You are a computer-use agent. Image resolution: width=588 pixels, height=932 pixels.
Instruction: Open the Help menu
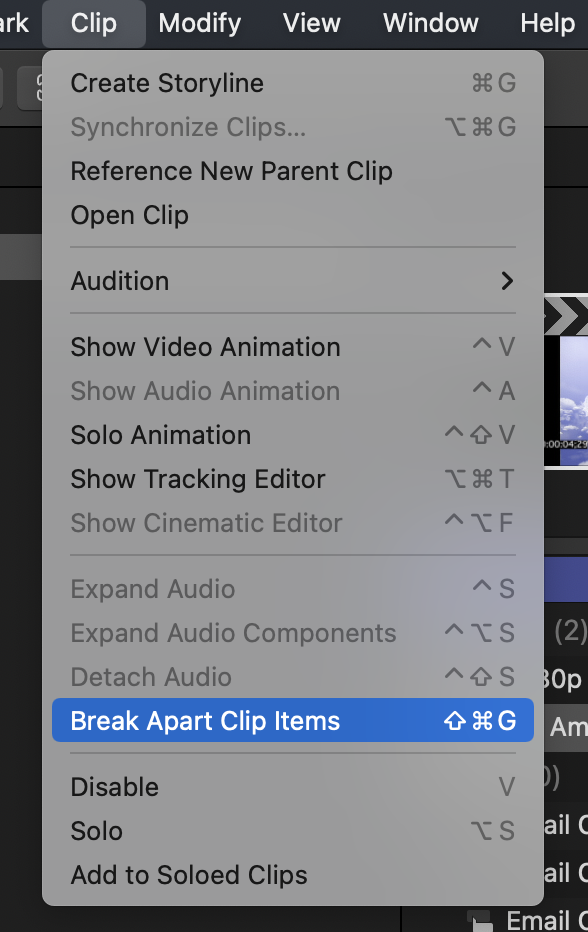[x=548, y=24]
